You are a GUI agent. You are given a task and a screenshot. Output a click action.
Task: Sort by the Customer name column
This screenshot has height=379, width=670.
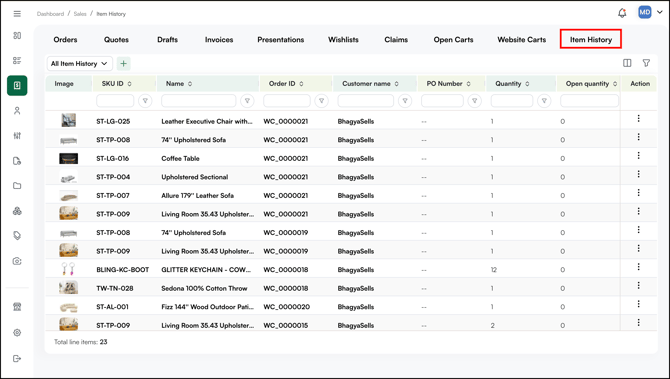click(397, 84)
